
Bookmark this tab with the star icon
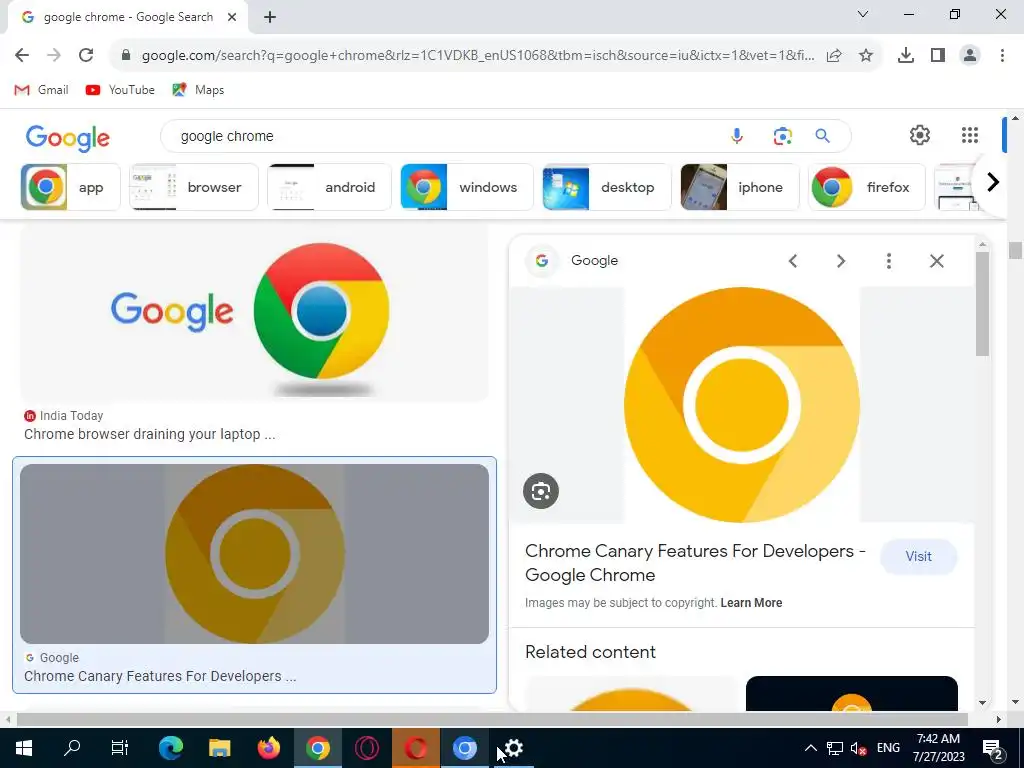(866, 56)
